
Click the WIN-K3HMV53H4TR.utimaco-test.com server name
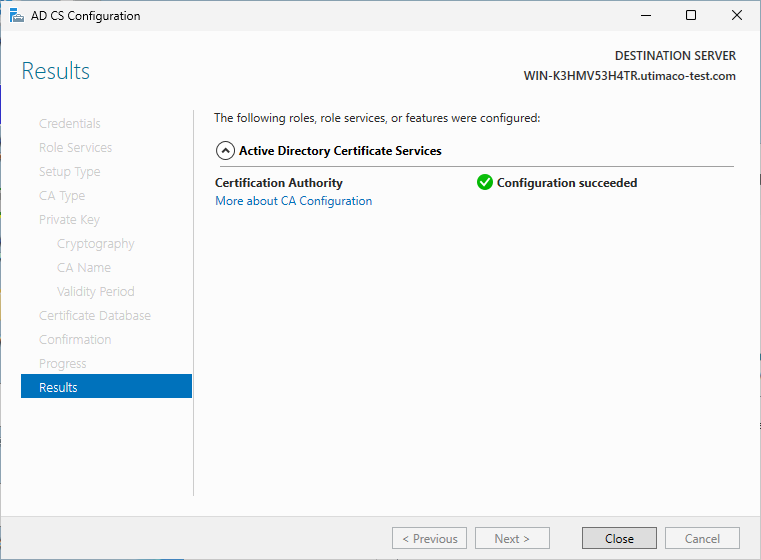pos(629,76)
